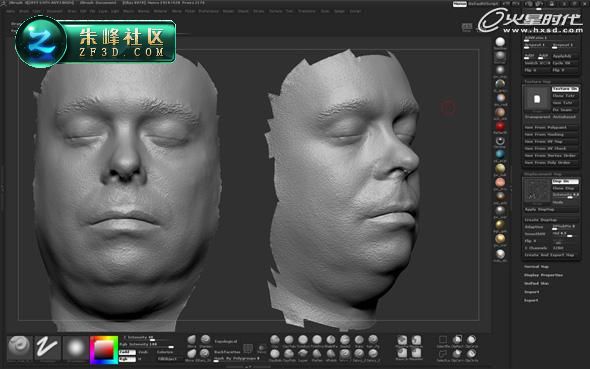This screenshot has height=369, width=590.
Task: Toggle the Texture On button
Action: 565,89
